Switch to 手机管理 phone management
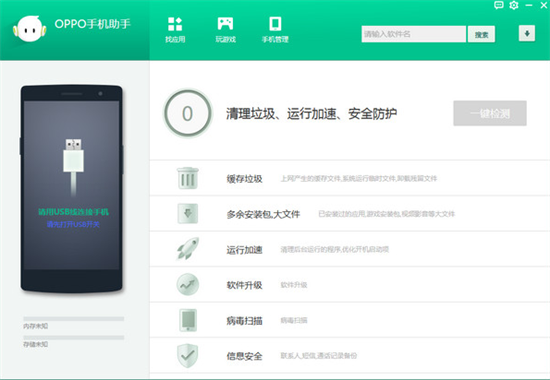 (275, 29)
